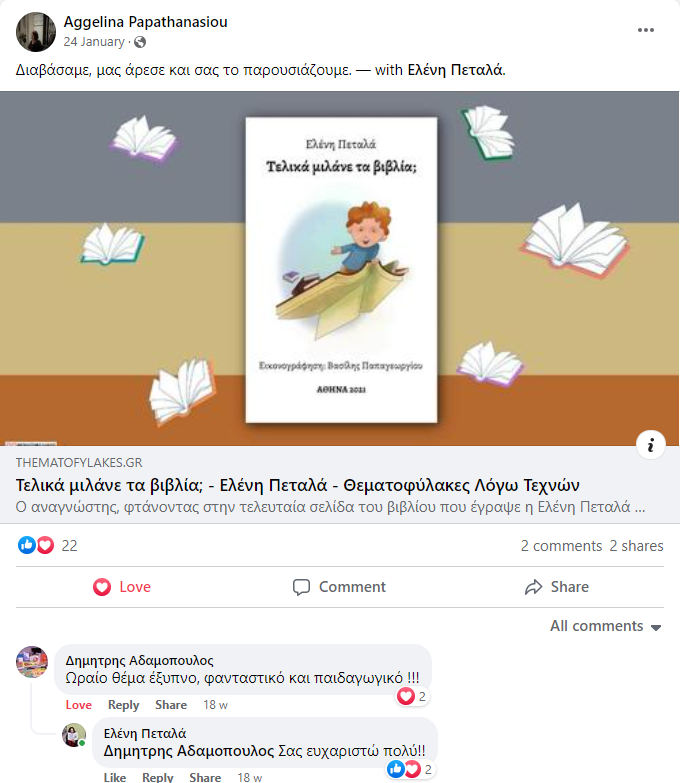View reactions on Ελένη Πεταλά's reply
Image resolution: width=680 pixels, height=783 pixels.
tap(410, 770)
